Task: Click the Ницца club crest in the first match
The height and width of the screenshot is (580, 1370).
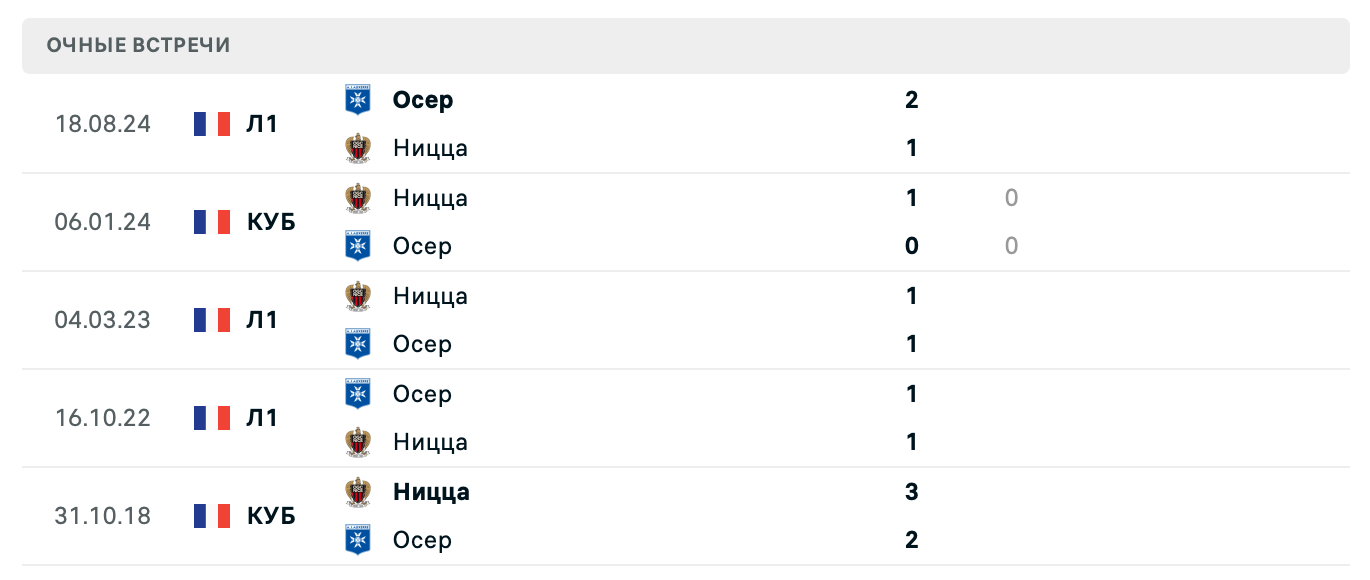Action: click(x=357, y=147)
